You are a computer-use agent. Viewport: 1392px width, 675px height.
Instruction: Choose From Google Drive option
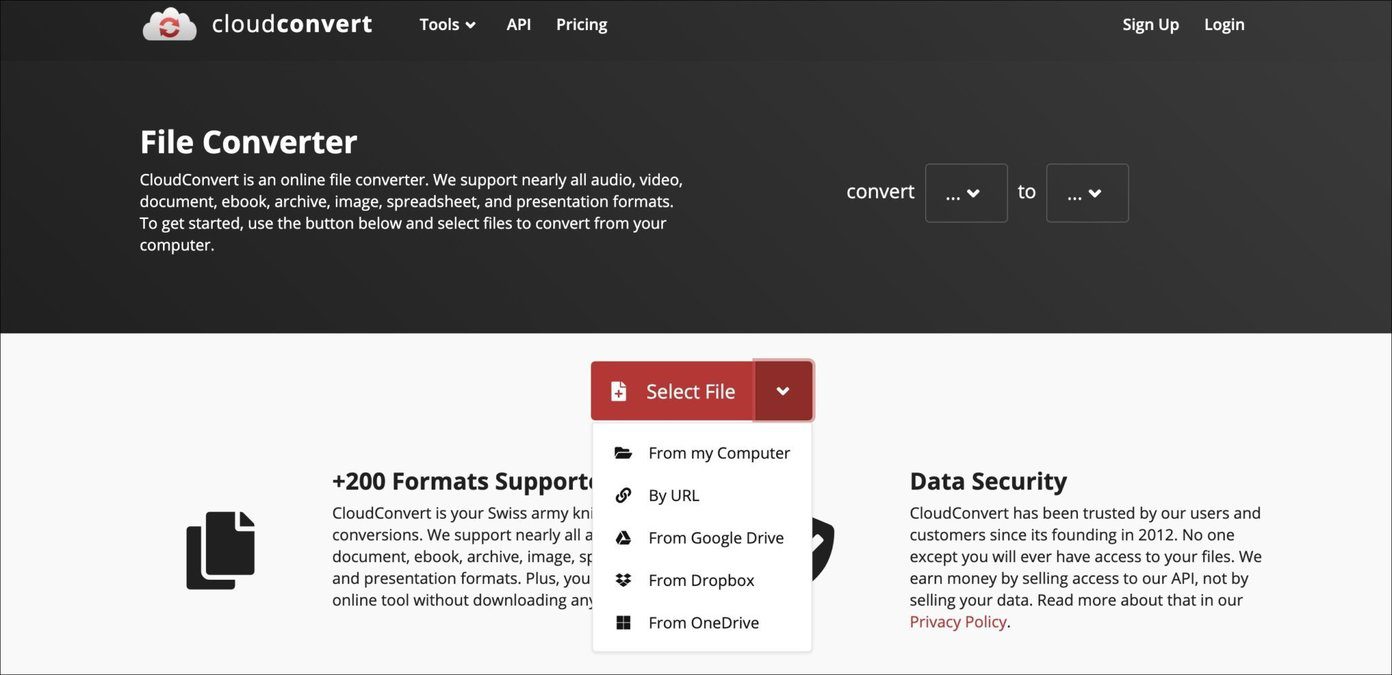pos(702,538)
